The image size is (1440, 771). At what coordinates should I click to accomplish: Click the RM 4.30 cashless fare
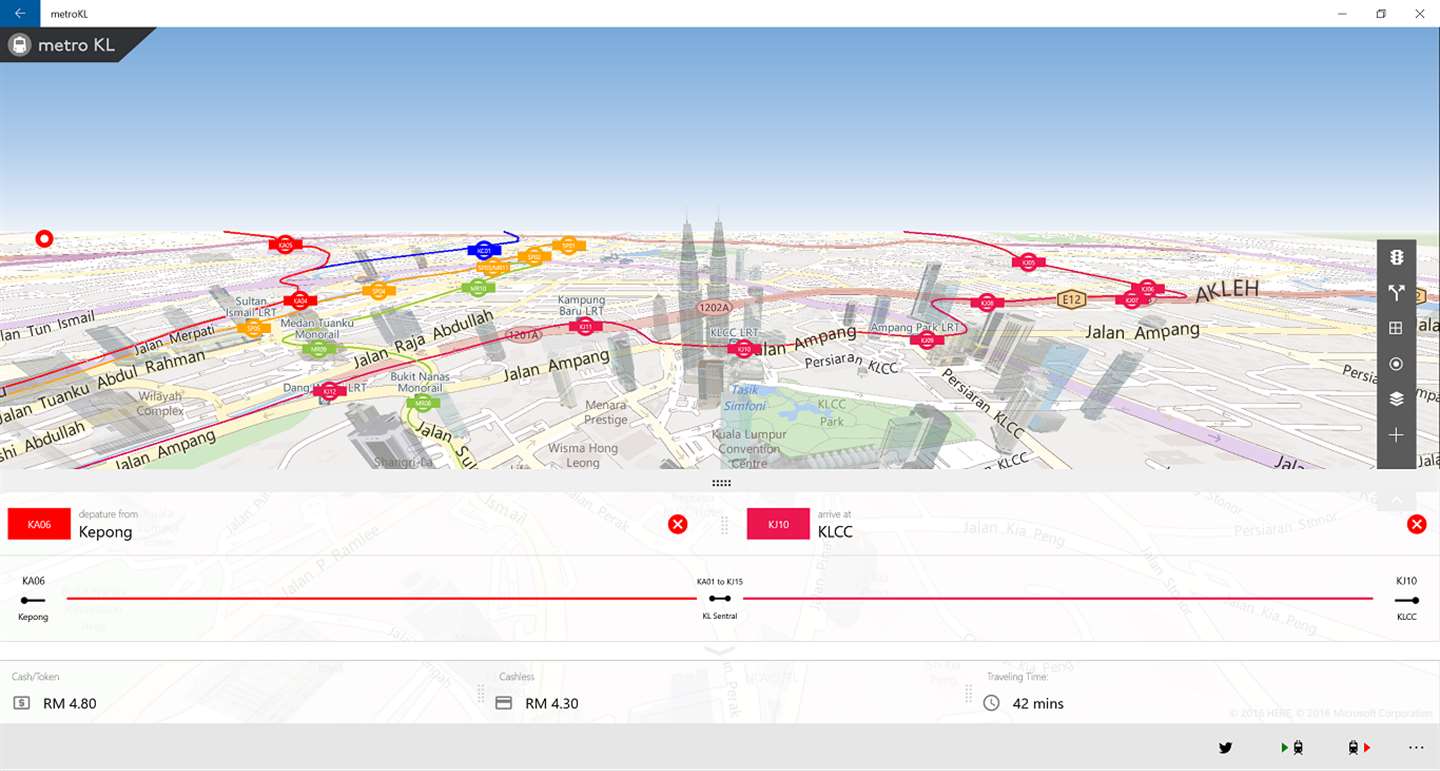(x=552, y=703)
